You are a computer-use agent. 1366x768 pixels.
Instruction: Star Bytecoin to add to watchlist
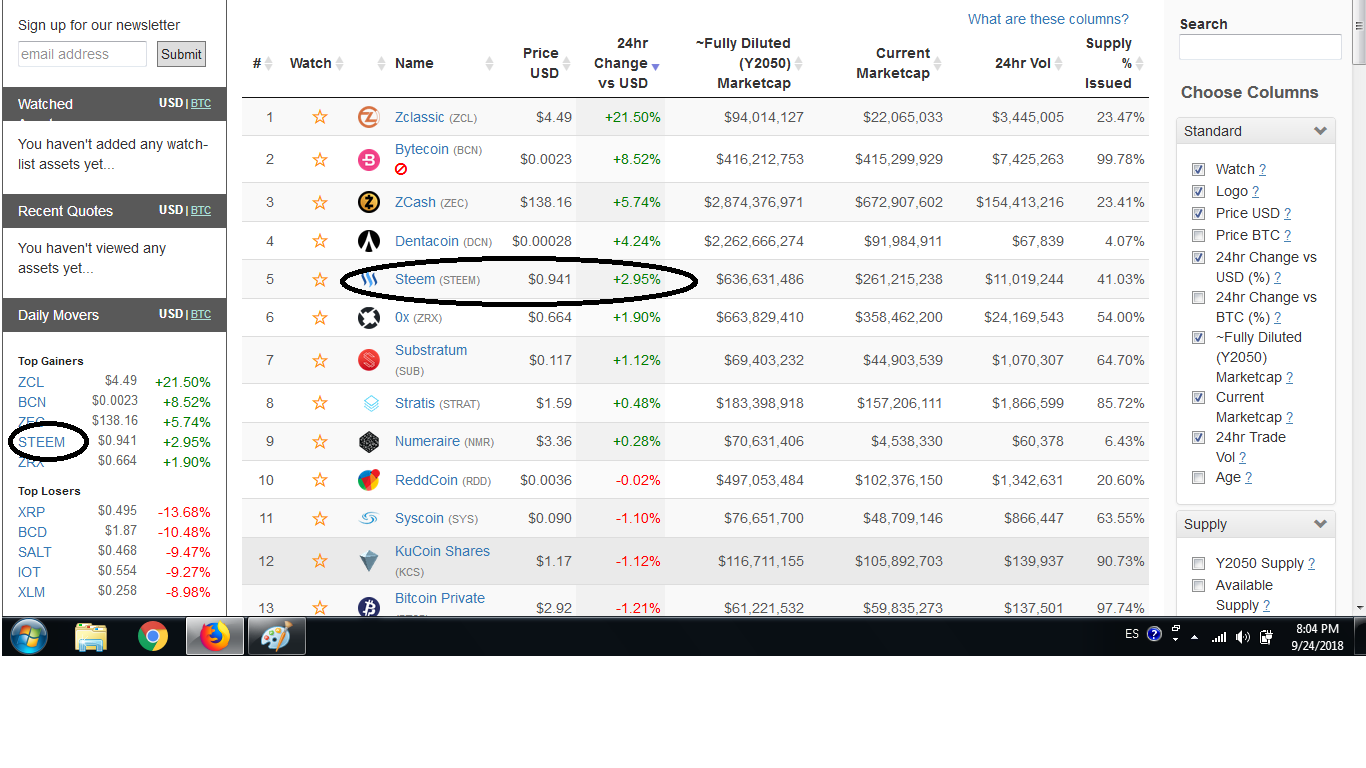coord(320,159)
